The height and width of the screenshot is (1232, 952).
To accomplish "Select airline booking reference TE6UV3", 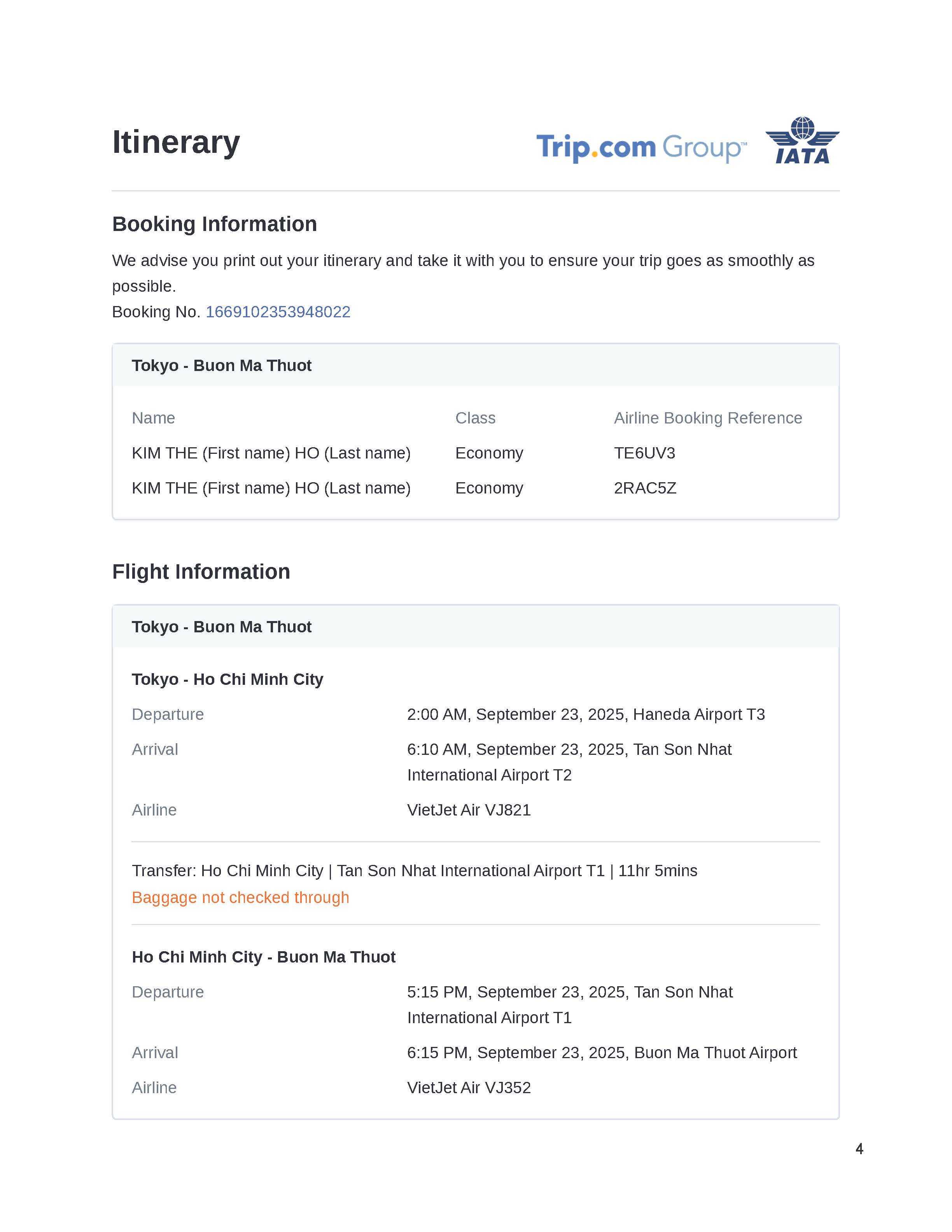I will [x=644, y=453].
